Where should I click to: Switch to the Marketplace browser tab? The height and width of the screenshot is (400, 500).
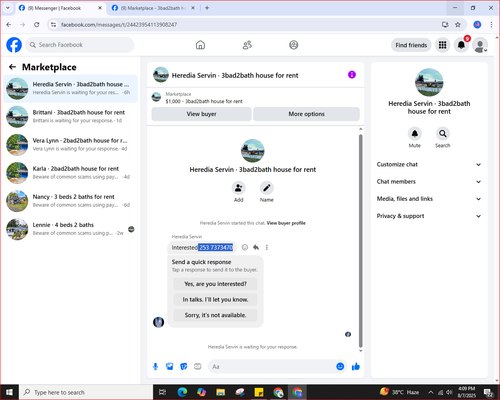pyautogui.click(x=153, y=8)
